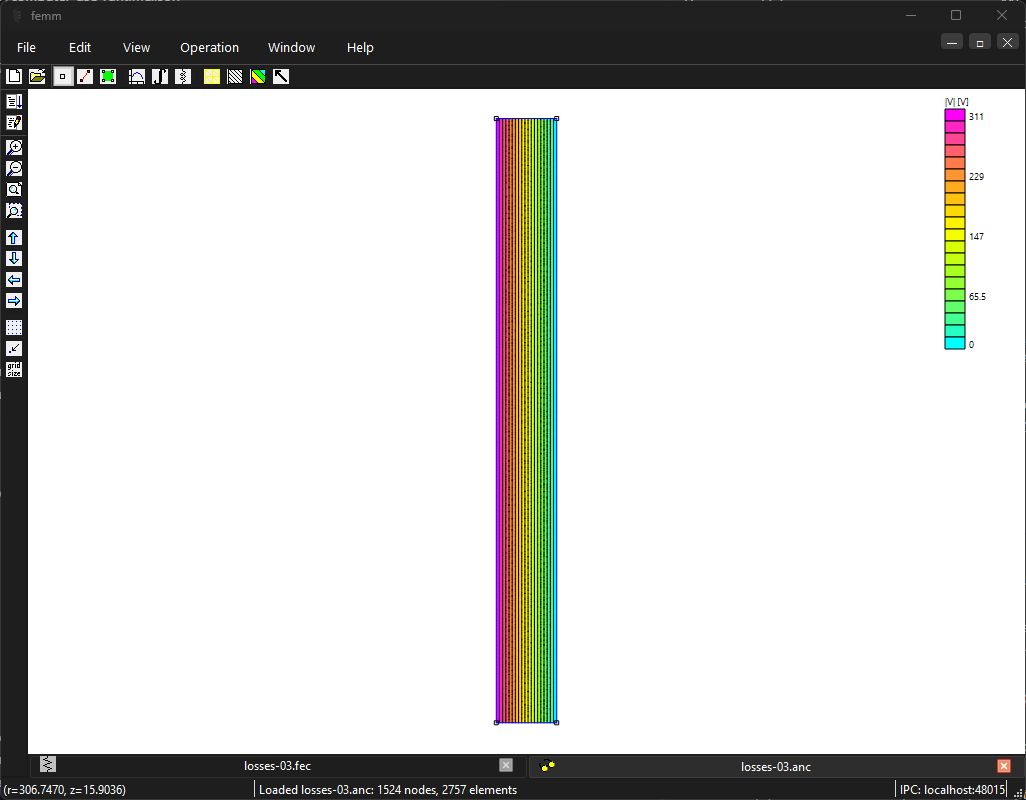This screenshot has width=1026, height=800.
Task: Toggle snap to grid
Action: click(x=14, y=348)
